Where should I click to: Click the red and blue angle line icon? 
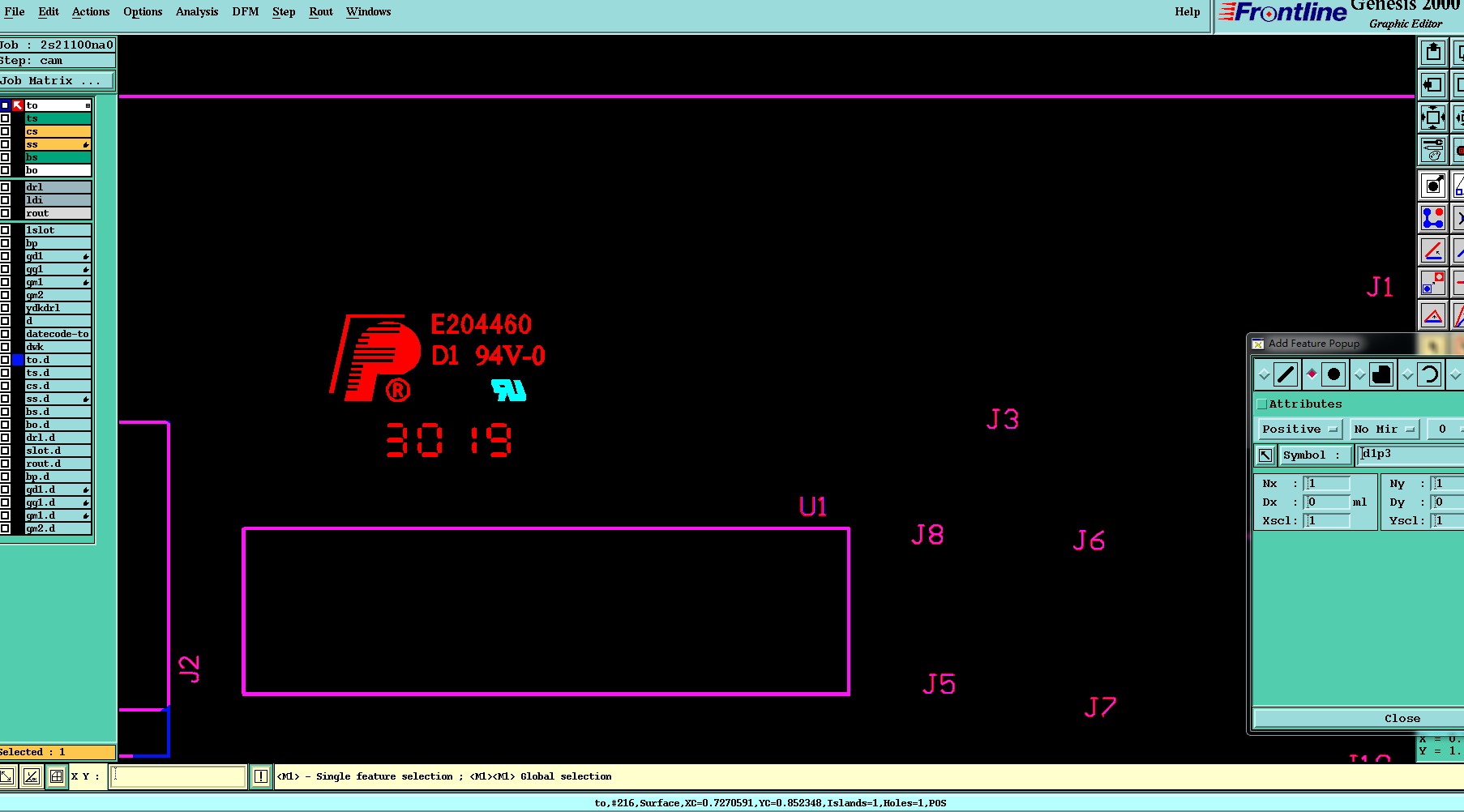click(1433, 250)
